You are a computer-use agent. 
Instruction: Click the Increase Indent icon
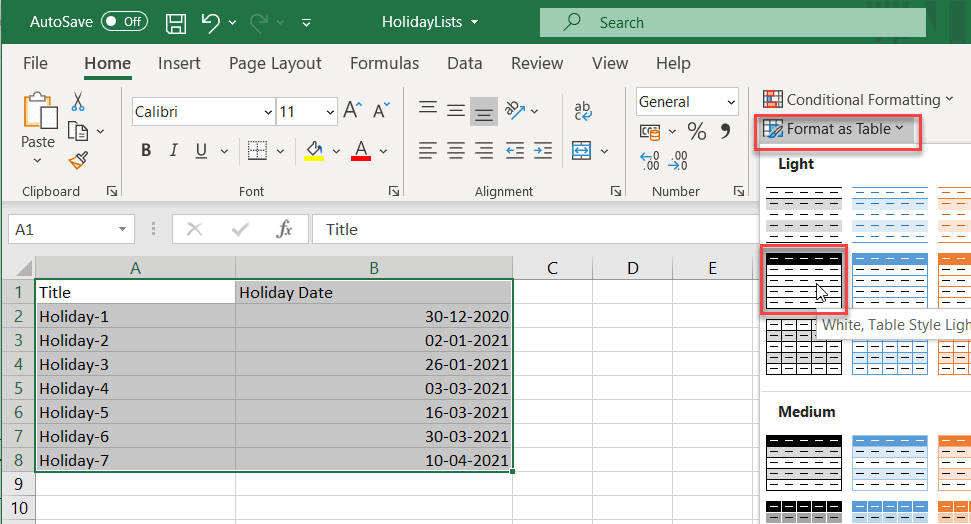point(542,151)
